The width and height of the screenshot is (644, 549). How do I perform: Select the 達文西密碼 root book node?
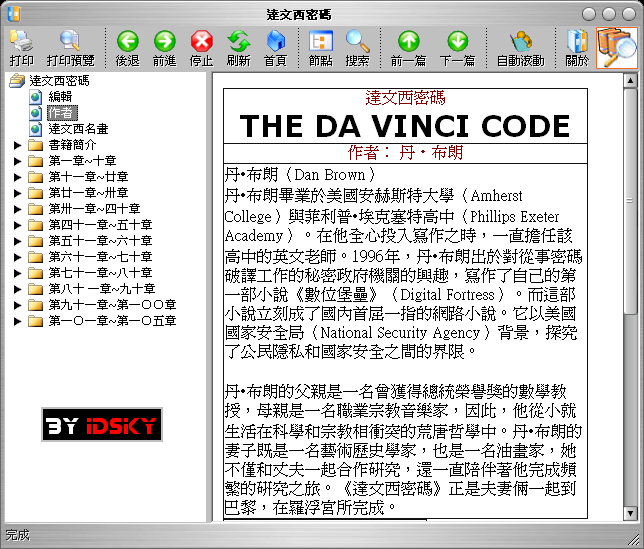[59, 80]
